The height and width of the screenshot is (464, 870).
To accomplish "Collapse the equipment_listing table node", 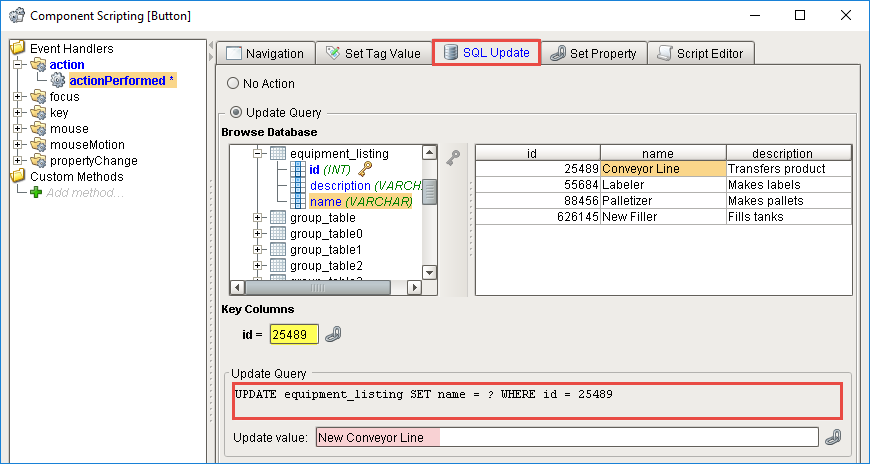I will [x=257, y=153].
